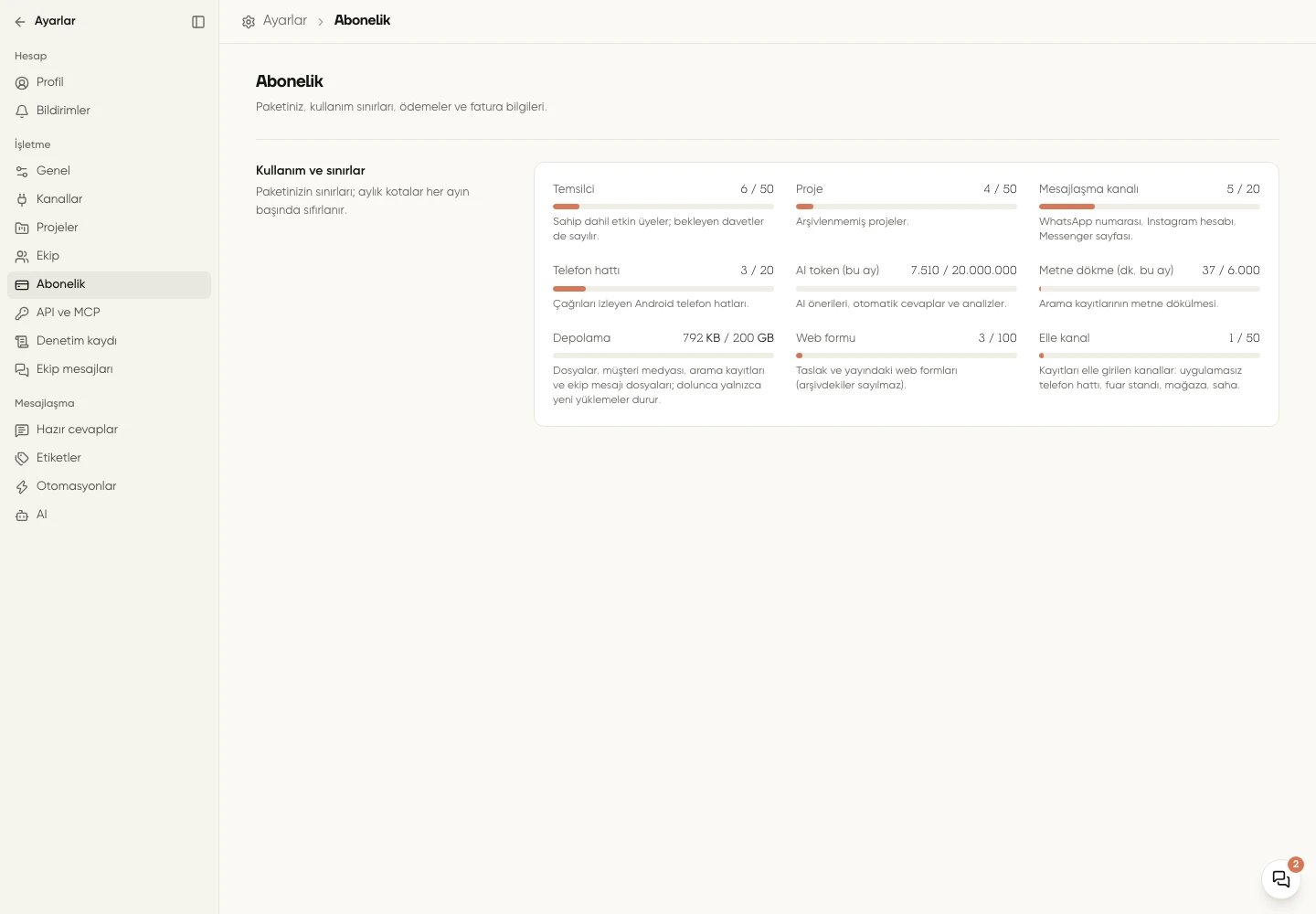Click the 'Elle kanal' label

tap(1065, 338)
